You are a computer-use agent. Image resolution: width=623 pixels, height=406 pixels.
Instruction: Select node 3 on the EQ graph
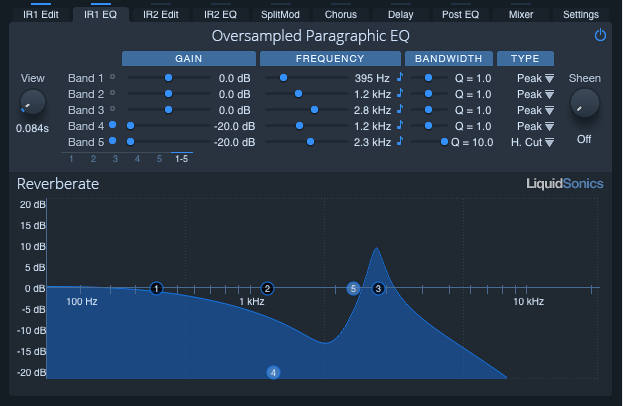tap(378, 288)
